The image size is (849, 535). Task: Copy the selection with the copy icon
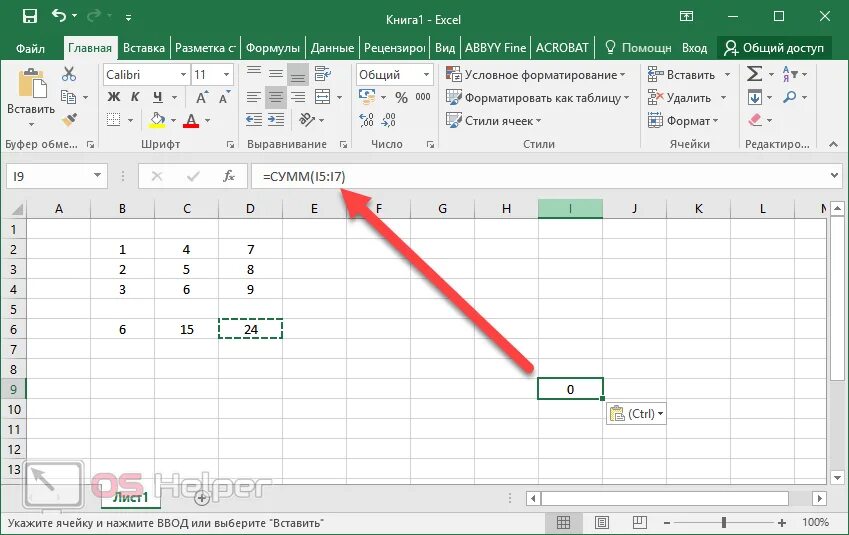(x=68, y=97)
